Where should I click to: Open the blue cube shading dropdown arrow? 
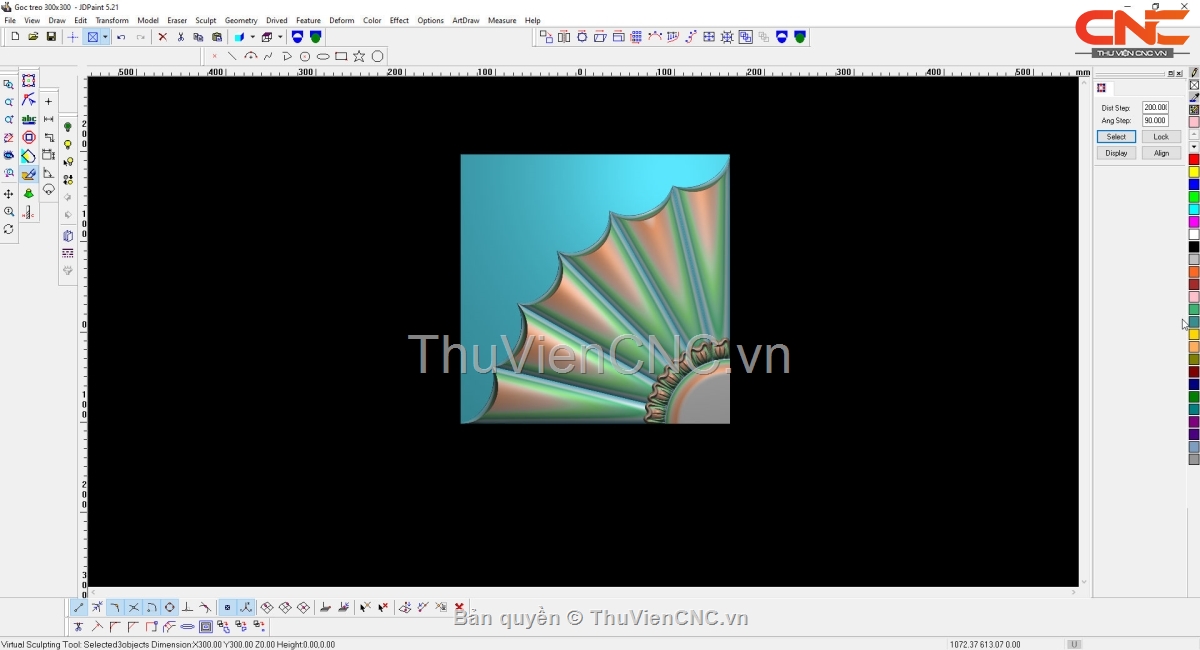251,37
